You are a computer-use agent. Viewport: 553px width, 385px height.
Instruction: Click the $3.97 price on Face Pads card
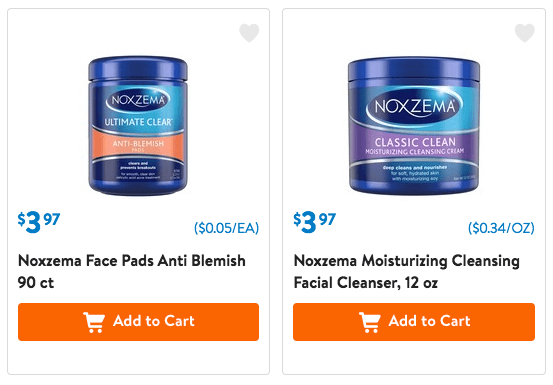tap(39, 222)
